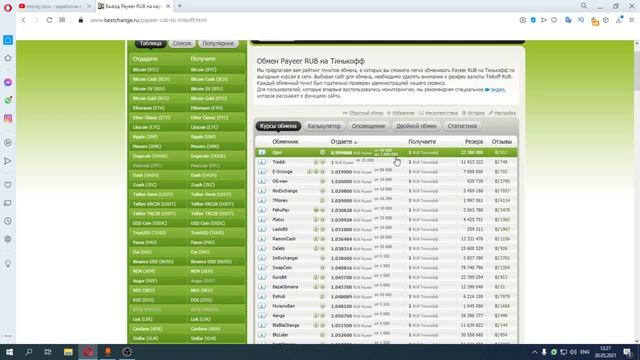Open settings gear in the sidebar
This screenshot has width=640, height=360.
(x=8, y=239)
